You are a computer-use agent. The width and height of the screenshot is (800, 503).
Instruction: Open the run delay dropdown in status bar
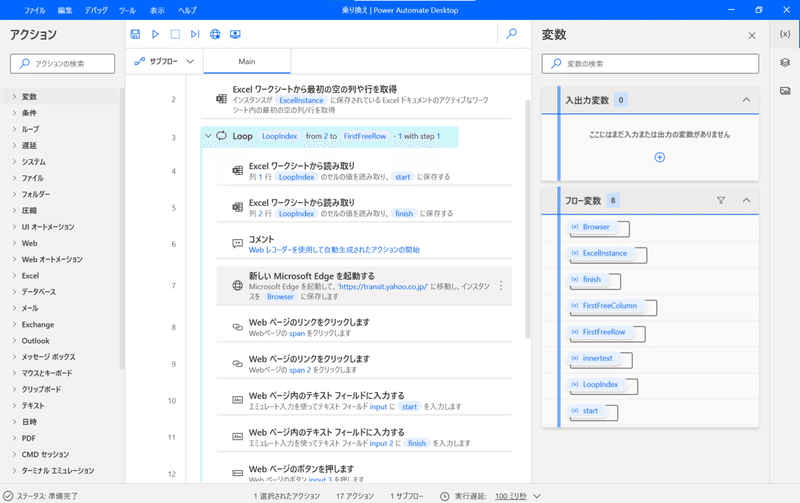pos(537,496)
